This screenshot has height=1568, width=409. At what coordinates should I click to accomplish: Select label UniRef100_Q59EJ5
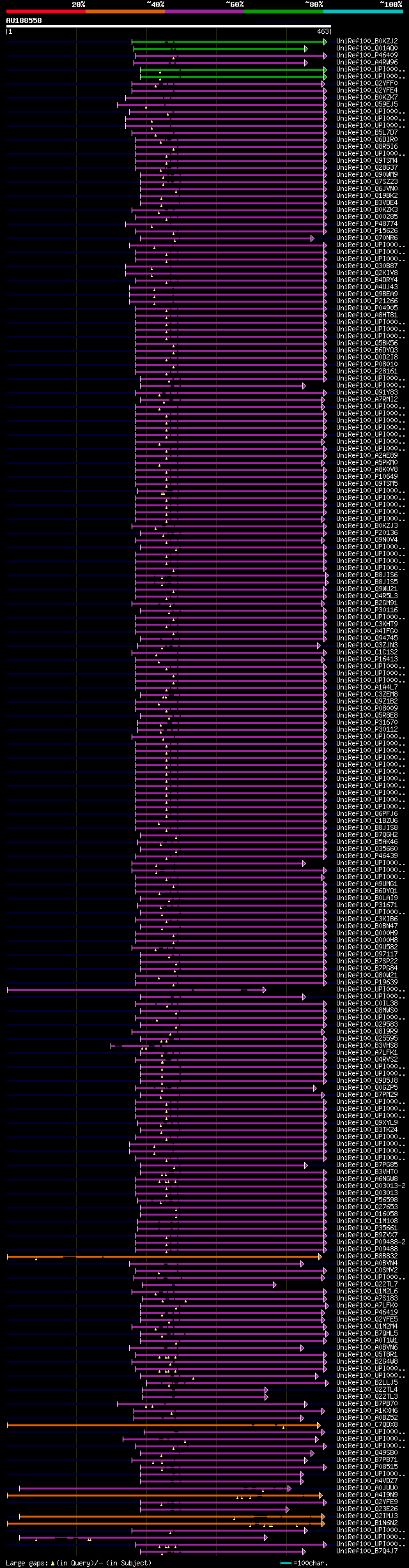point(367,104)
